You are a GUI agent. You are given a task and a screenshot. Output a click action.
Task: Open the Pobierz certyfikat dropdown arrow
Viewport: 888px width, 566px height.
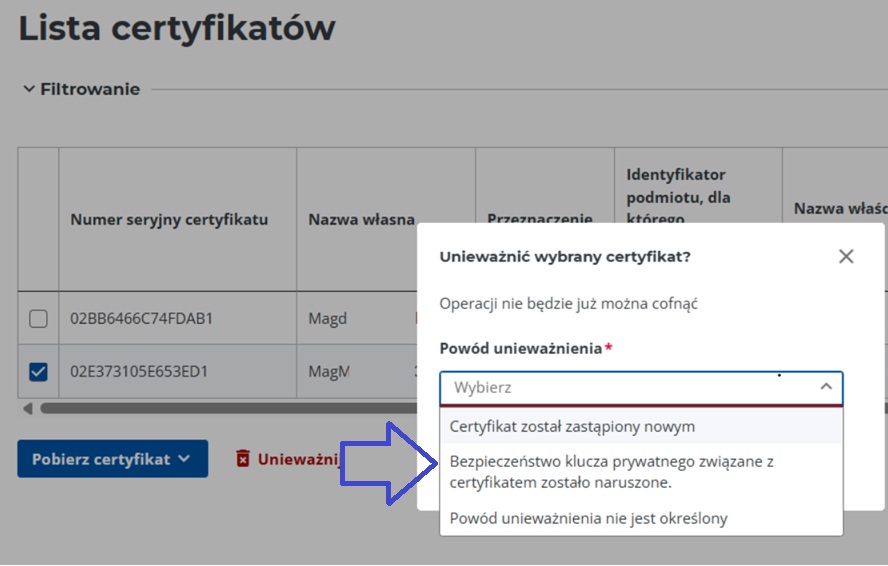coord(184,459)
